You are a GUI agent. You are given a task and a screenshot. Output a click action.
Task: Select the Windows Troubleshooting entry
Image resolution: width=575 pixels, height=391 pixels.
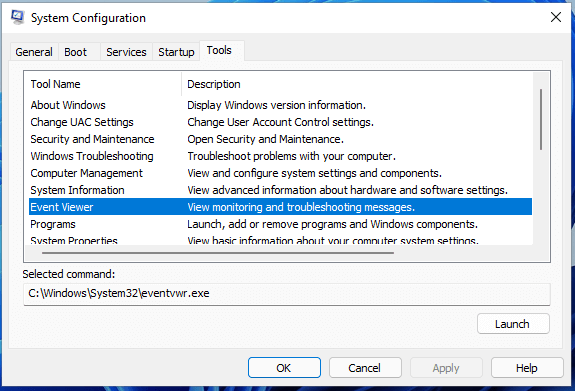coord(281,156)
